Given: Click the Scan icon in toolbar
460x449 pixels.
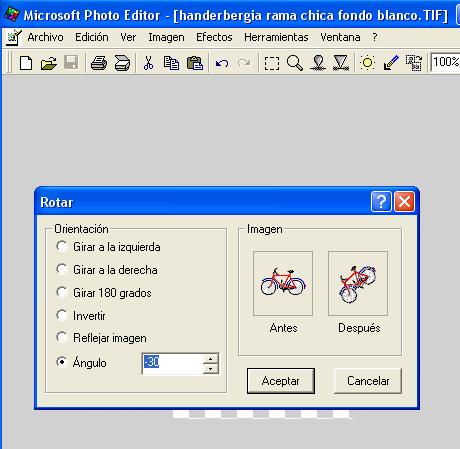Looking at the screenshot, I should pyautogui.click(x=122, y=63).
